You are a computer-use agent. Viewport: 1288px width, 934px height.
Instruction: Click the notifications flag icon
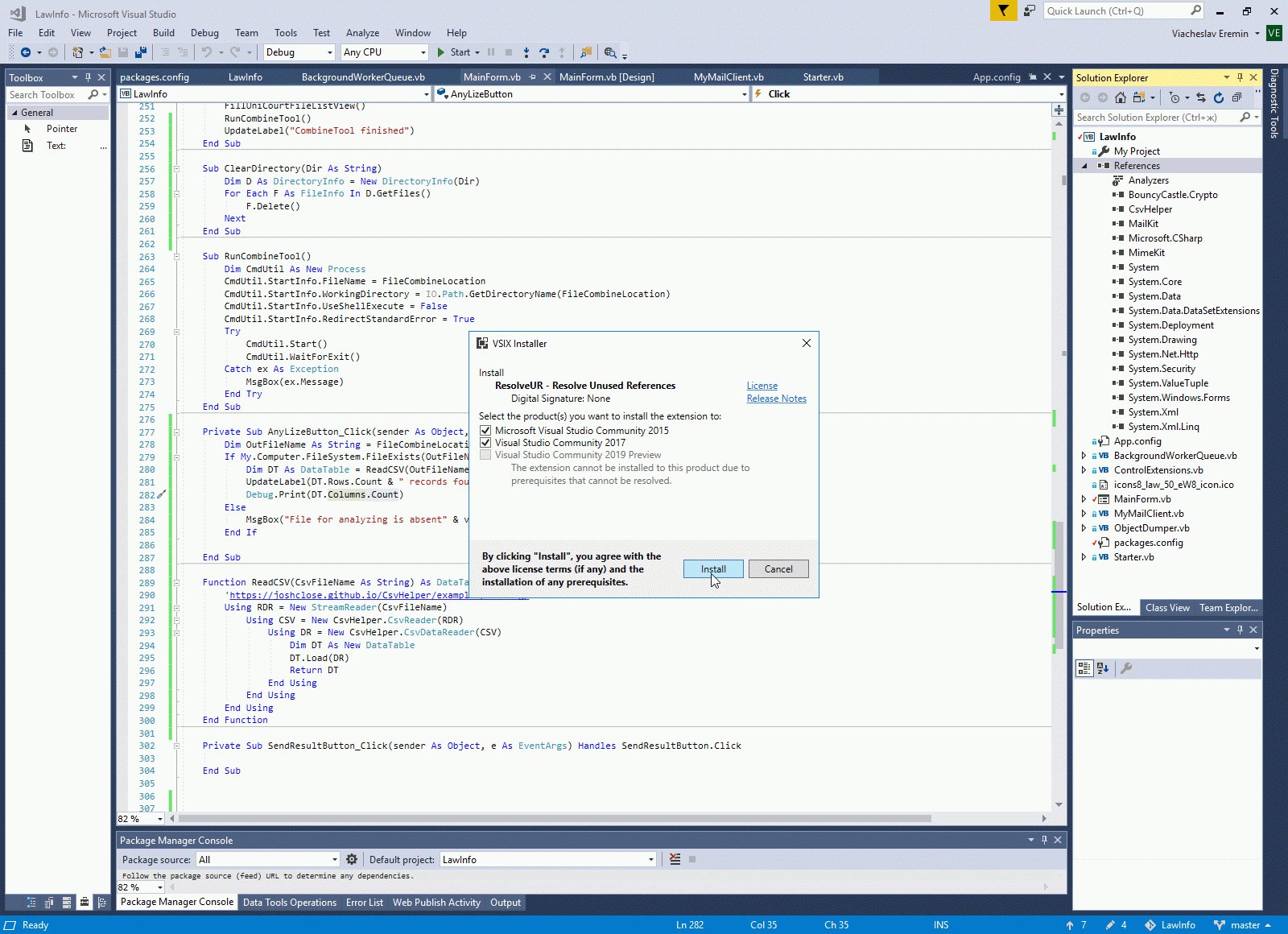click(x=1003, y=10)
